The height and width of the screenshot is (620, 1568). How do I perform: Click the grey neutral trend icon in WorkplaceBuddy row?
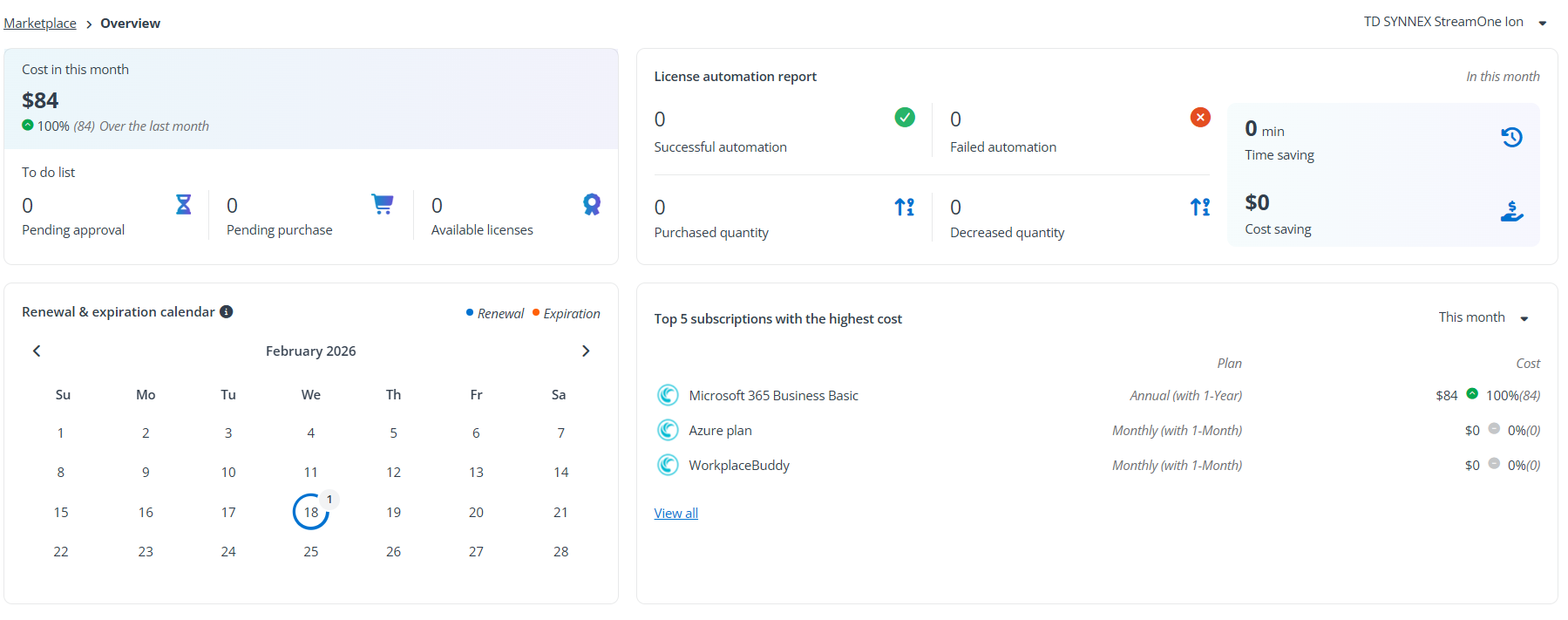[1494, 463]
